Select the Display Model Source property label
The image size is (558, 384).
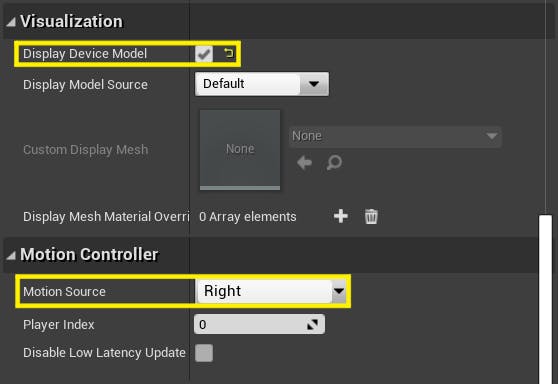point(85,85)
